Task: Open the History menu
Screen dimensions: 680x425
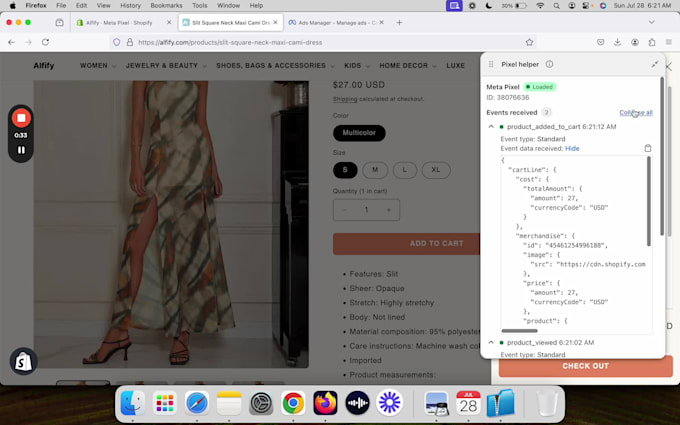Action: pyautogui.click(x=130, y=6)
